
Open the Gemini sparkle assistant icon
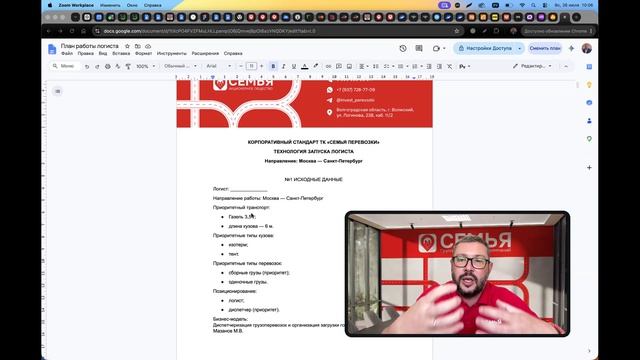point(571,48)
